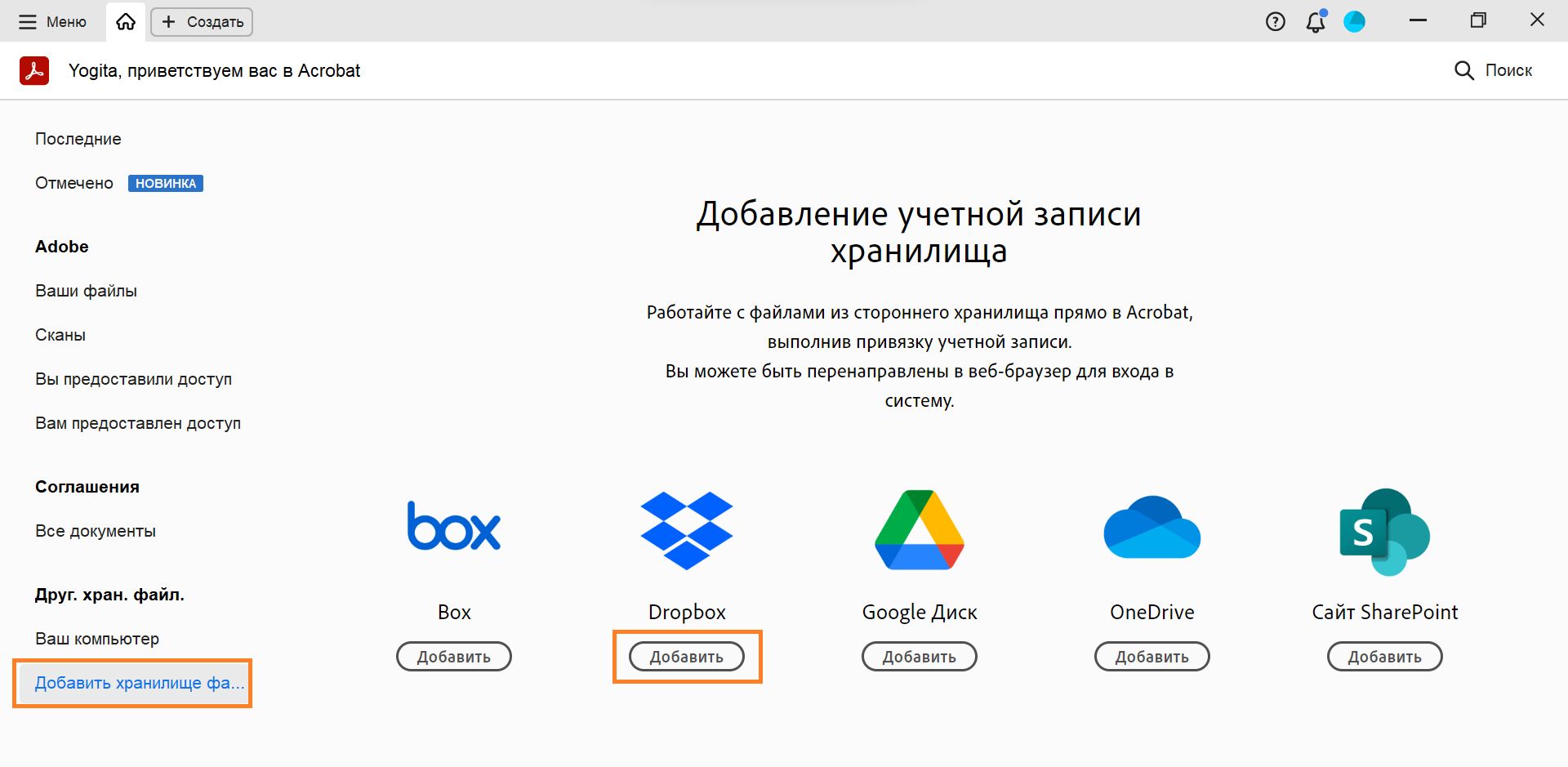Open search with the Поиск icon
The width and height of the screenshot is (1568, 767).
tap(1463, 70)
